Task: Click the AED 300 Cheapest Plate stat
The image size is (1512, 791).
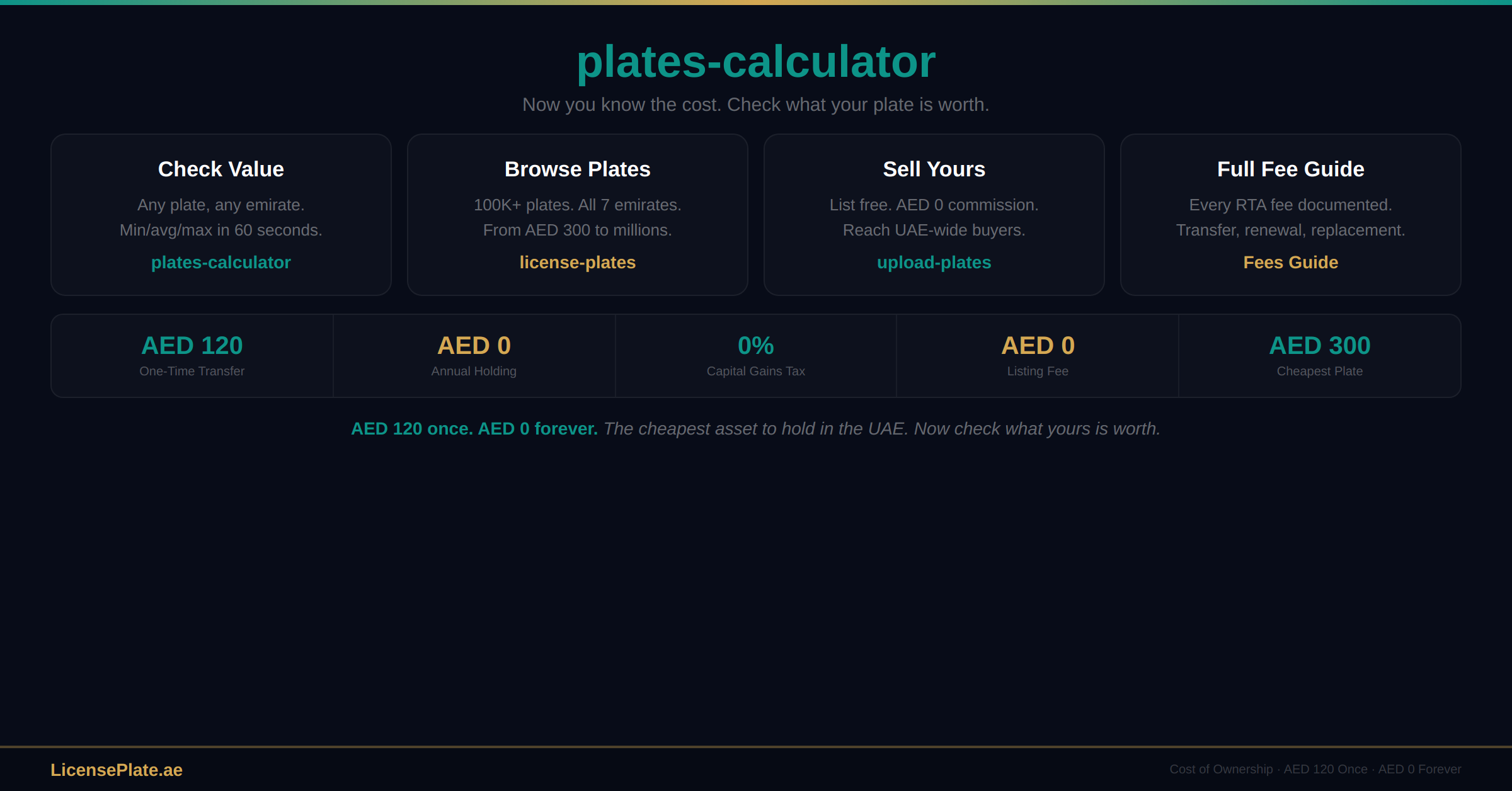Action: click(1320, 355)
